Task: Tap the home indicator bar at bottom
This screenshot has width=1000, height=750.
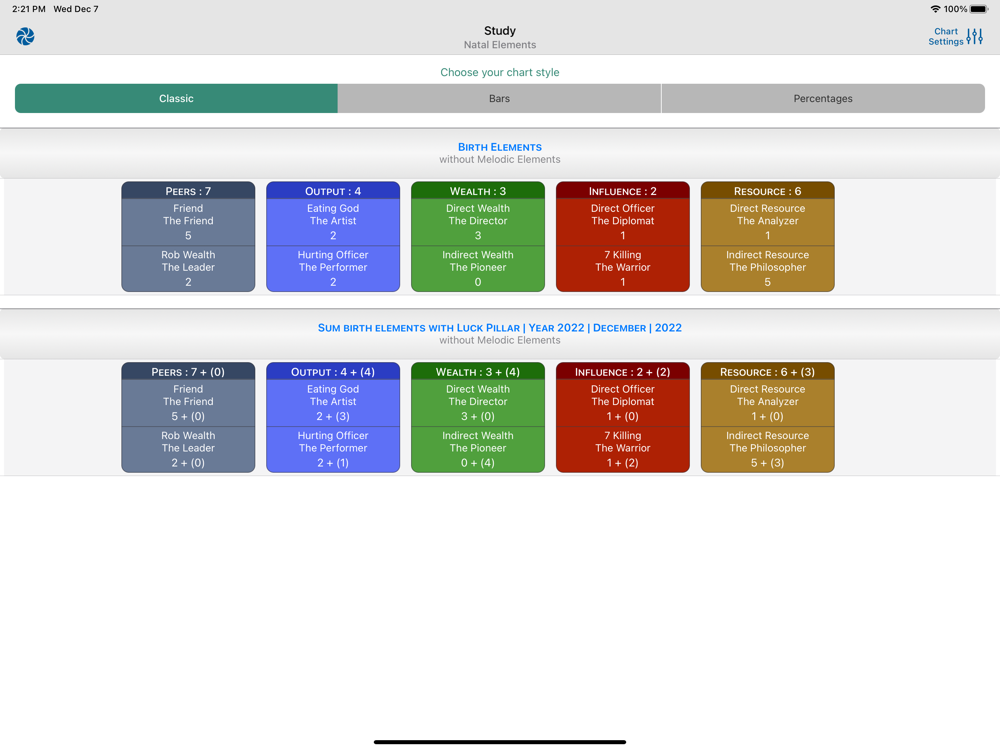Action: (500, 742)
